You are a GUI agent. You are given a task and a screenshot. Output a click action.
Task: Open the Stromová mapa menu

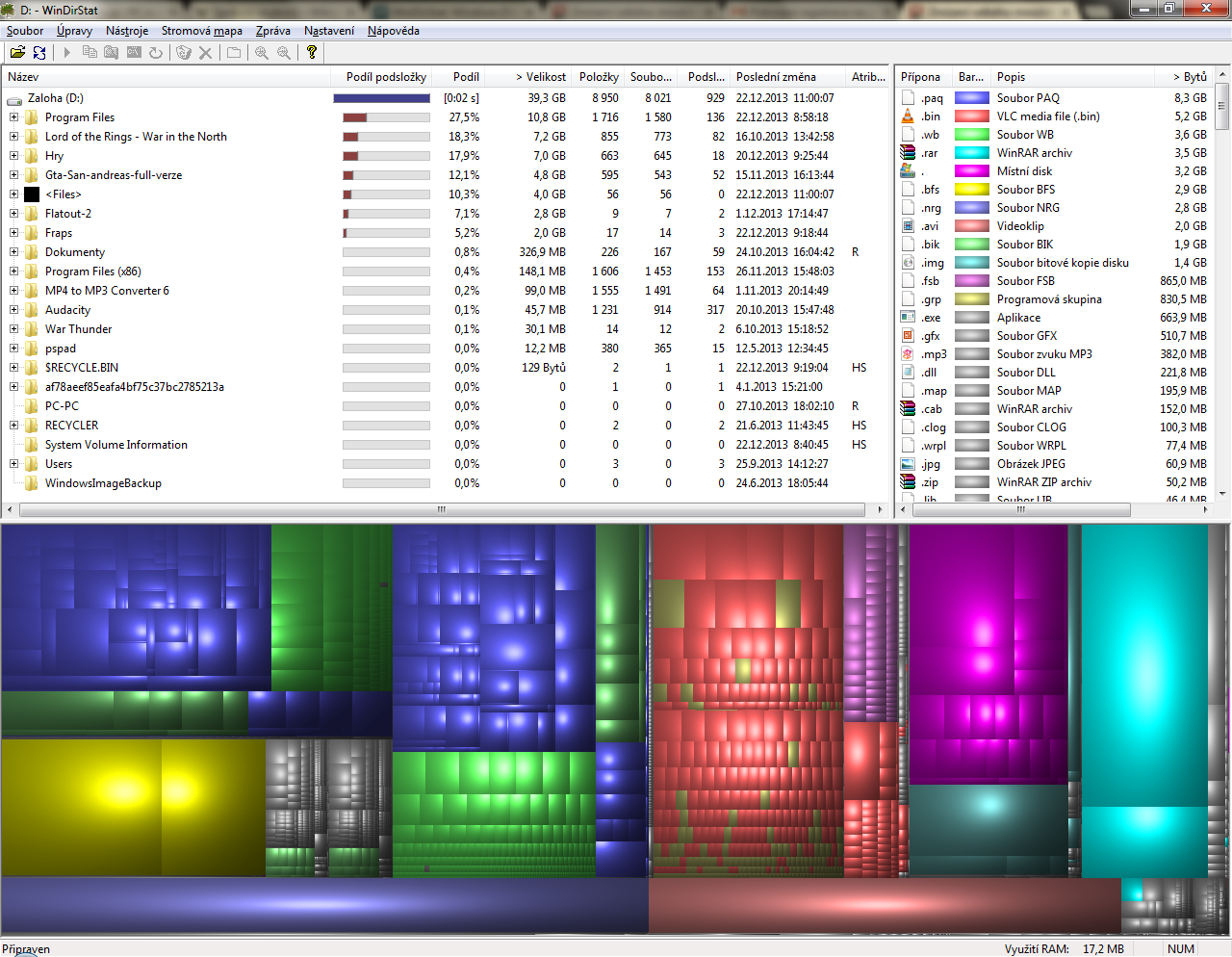click(x=202, y=31)
